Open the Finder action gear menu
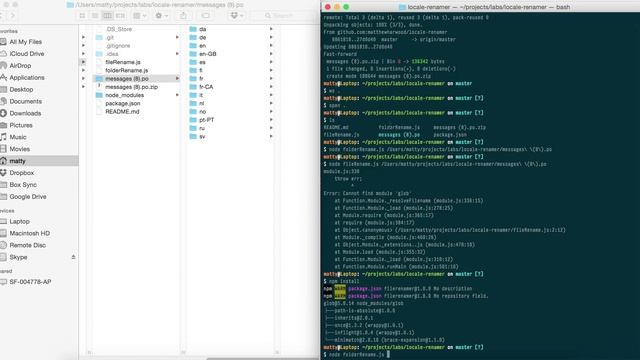 point(162,16)
